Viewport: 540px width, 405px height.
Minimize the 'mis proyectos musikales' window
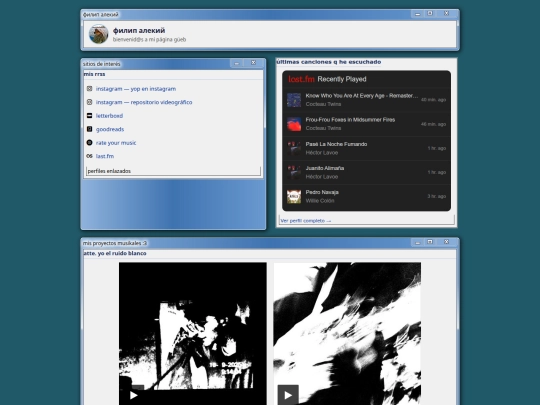pyautogui.click(x=417, y=242)
